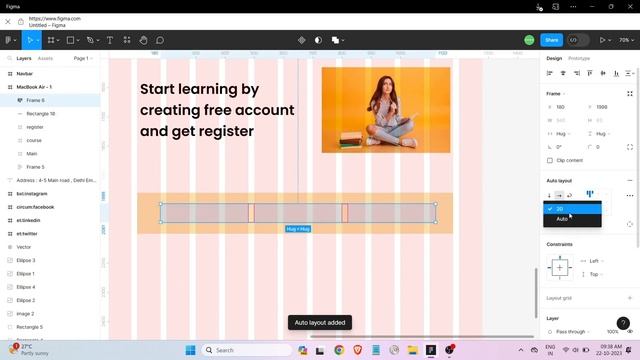
Task: Toggle the Dev Mode switch
Action: pyautogui.click(x=578, y=40)
